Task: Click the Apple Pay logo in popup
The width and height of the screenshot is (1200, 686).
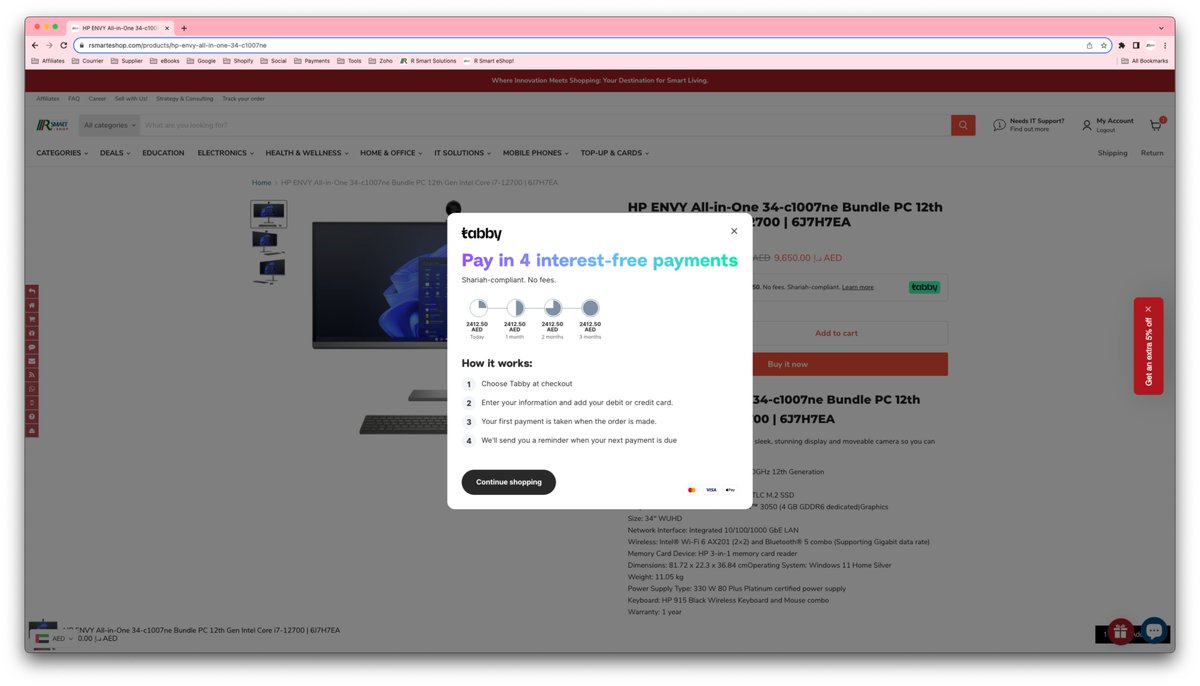Action: [730, 490]
